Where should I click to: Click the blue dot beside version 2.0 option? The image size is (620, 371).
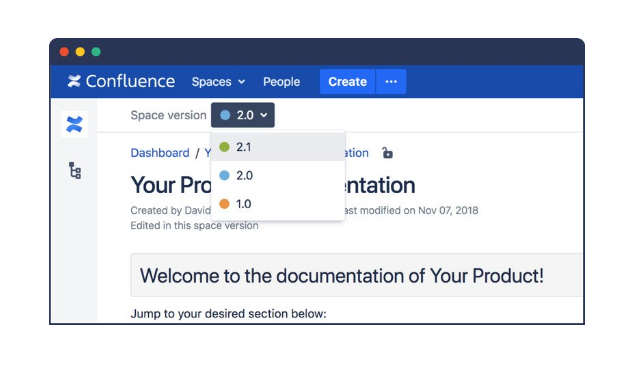point(224,175)
